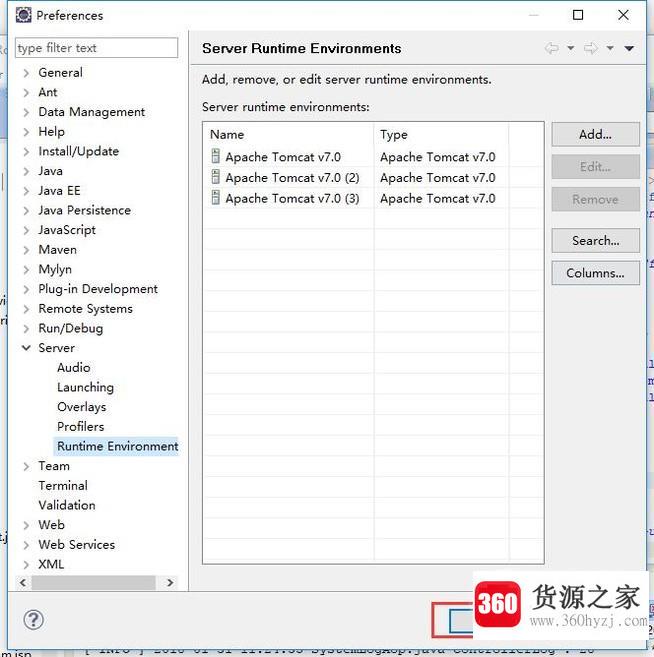Image resolution: width=654 pixels, height=657 pixels.
Task: Expand the Mylyn node arrow
Action: click(26, 270)
